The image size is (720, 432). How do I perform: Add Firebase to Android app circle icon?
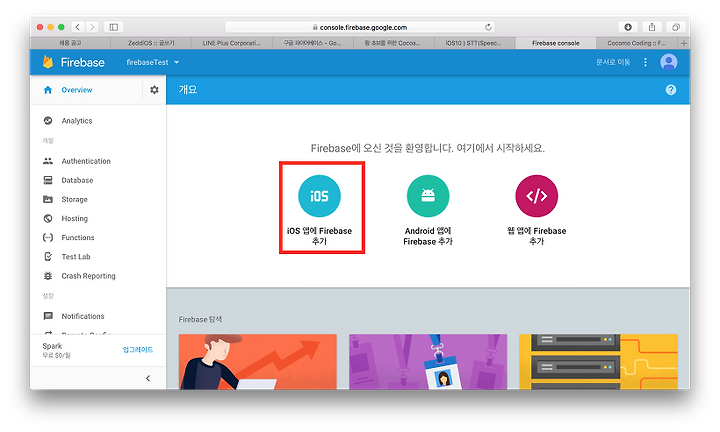pyautogui.click(x=428, y=196)
